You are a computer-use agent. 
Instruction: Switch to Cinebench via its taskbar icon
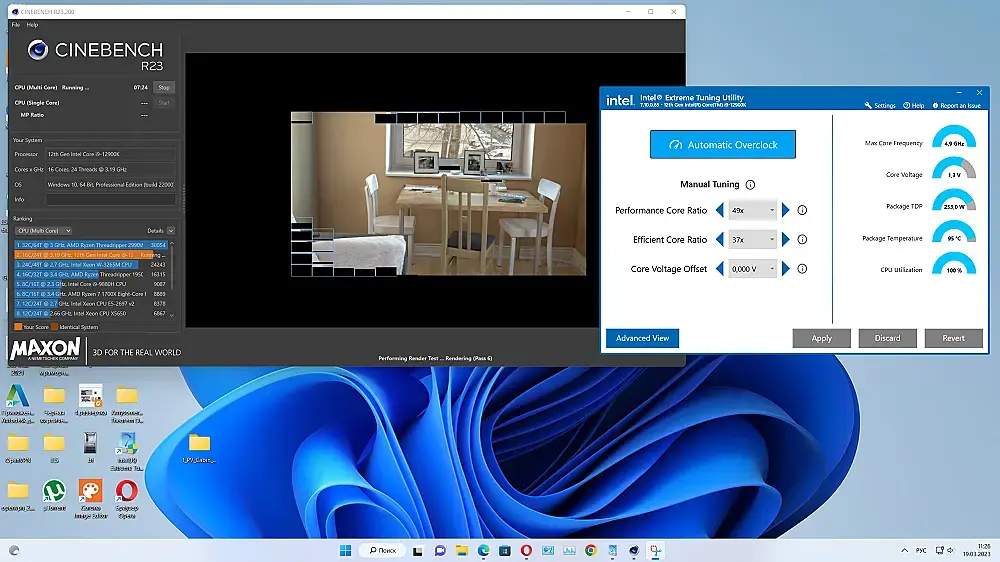(x=634, y=551)
